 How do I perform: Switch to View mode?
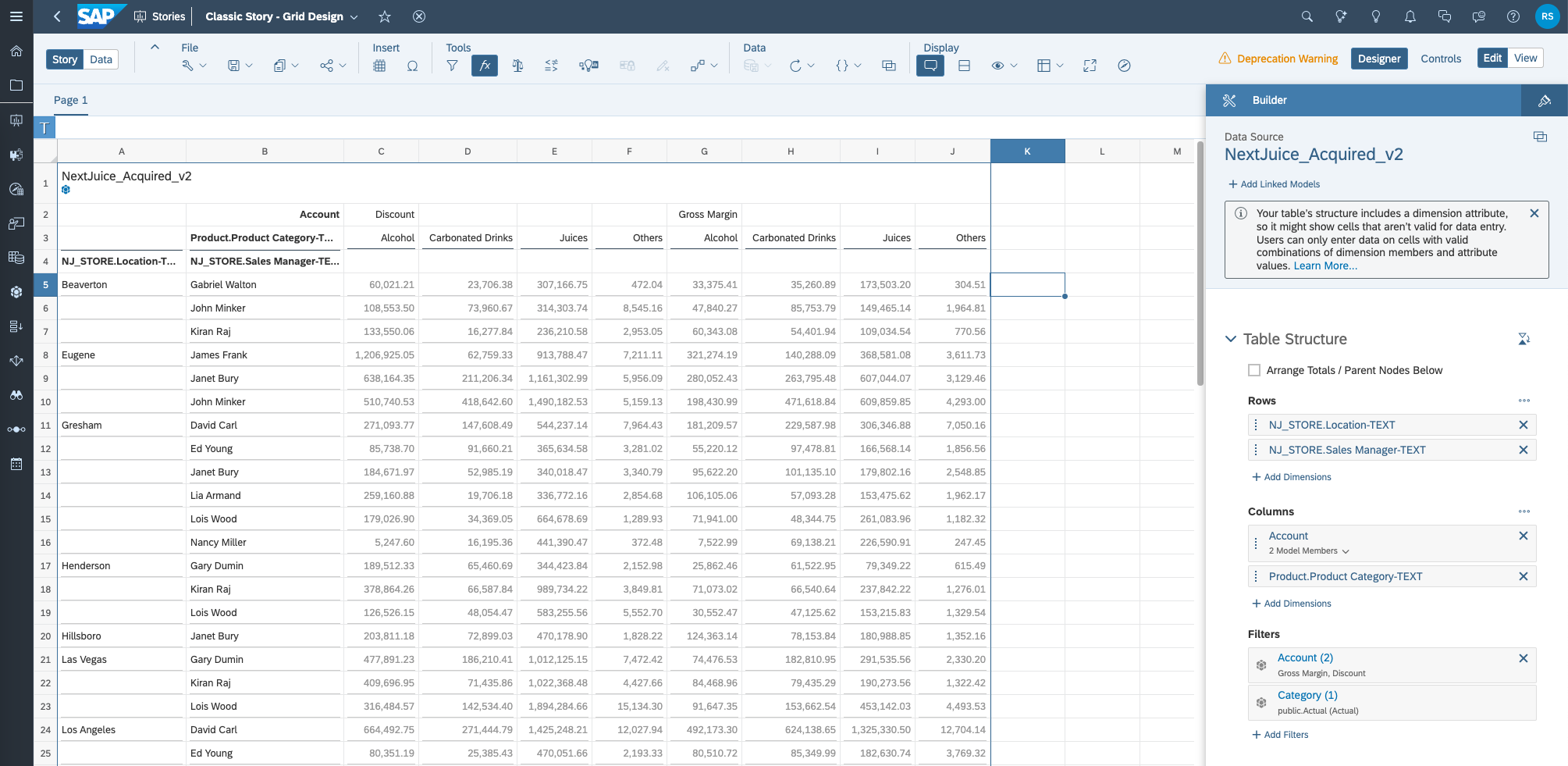pos(1526,57)
